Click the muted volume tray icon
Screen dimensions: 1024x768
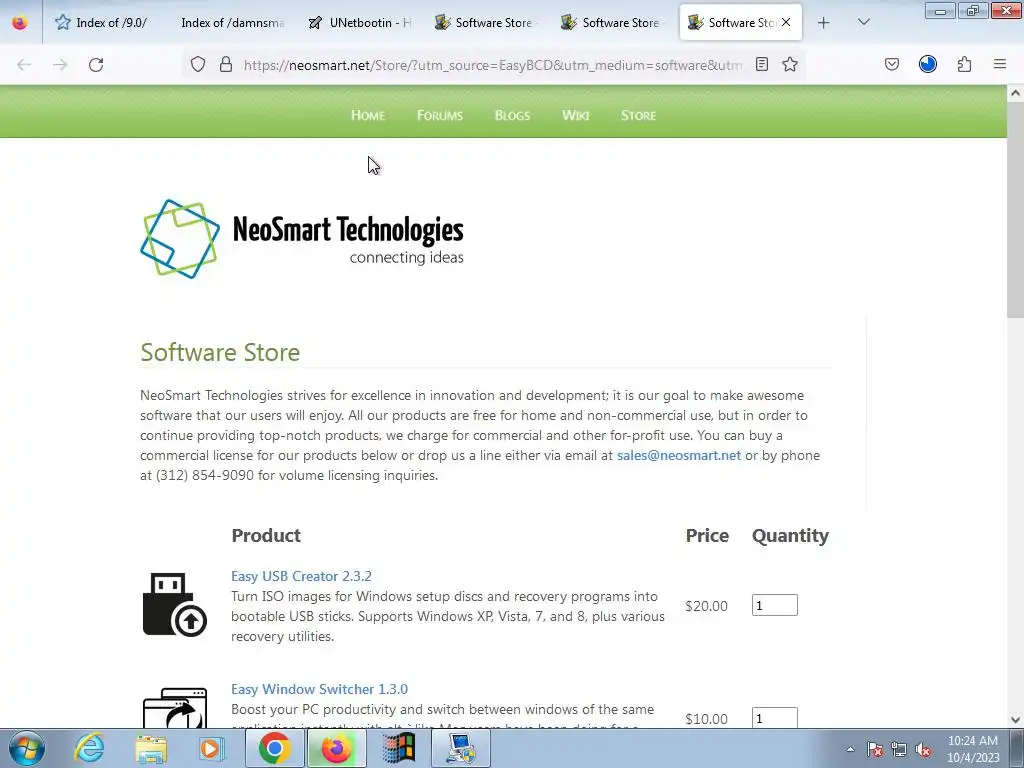point(923,749)
